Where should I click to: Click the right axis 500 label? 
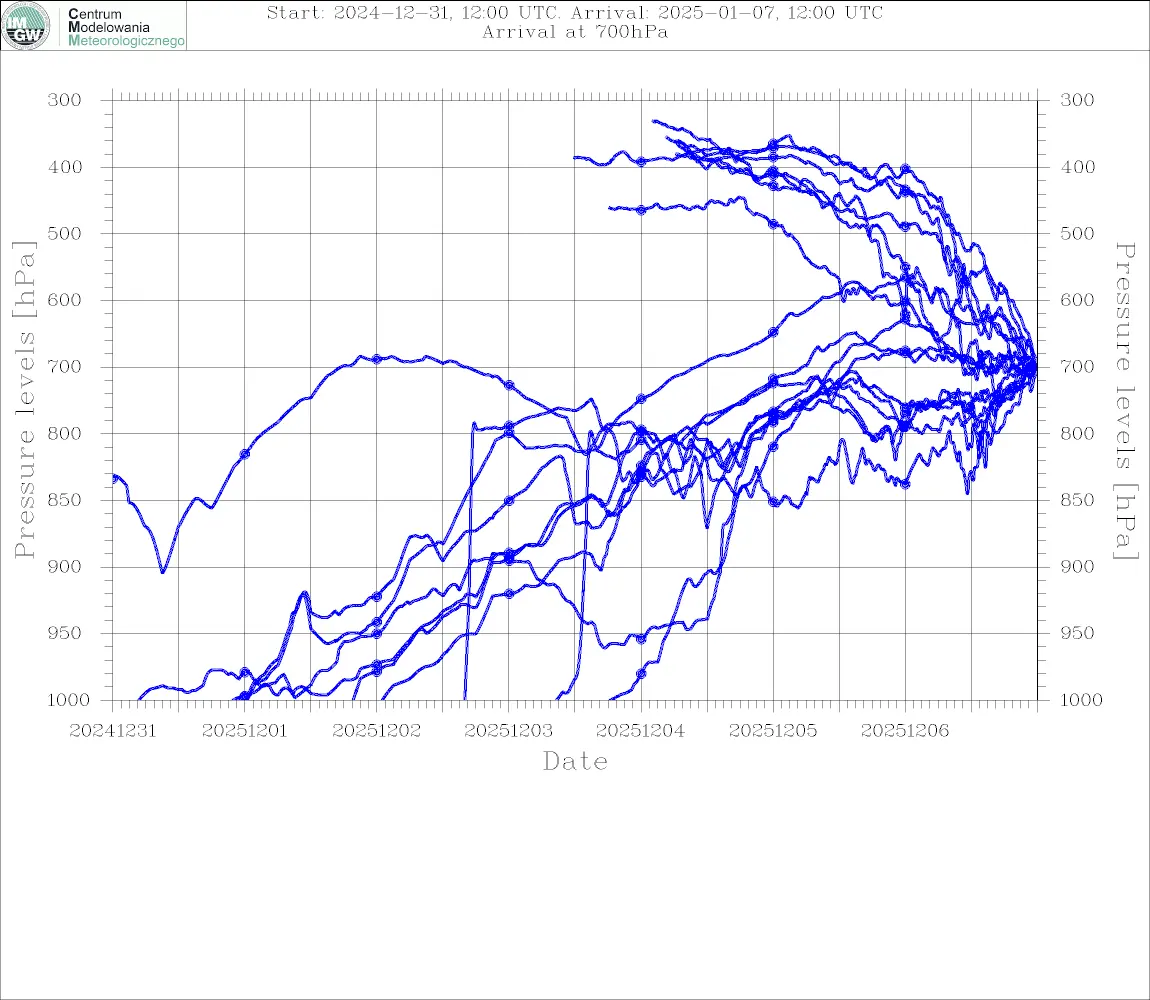1077,233
